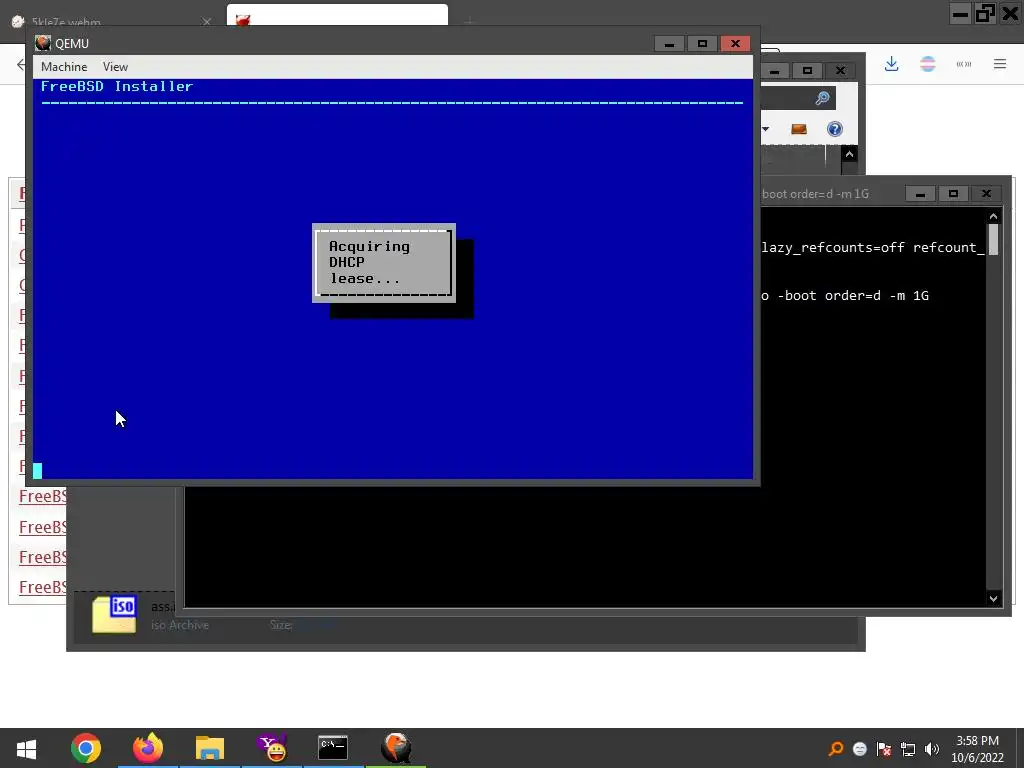The image size is (1024, 768).
Task: Click the Firefox downloads arrow icon
Action: point(891,64)
